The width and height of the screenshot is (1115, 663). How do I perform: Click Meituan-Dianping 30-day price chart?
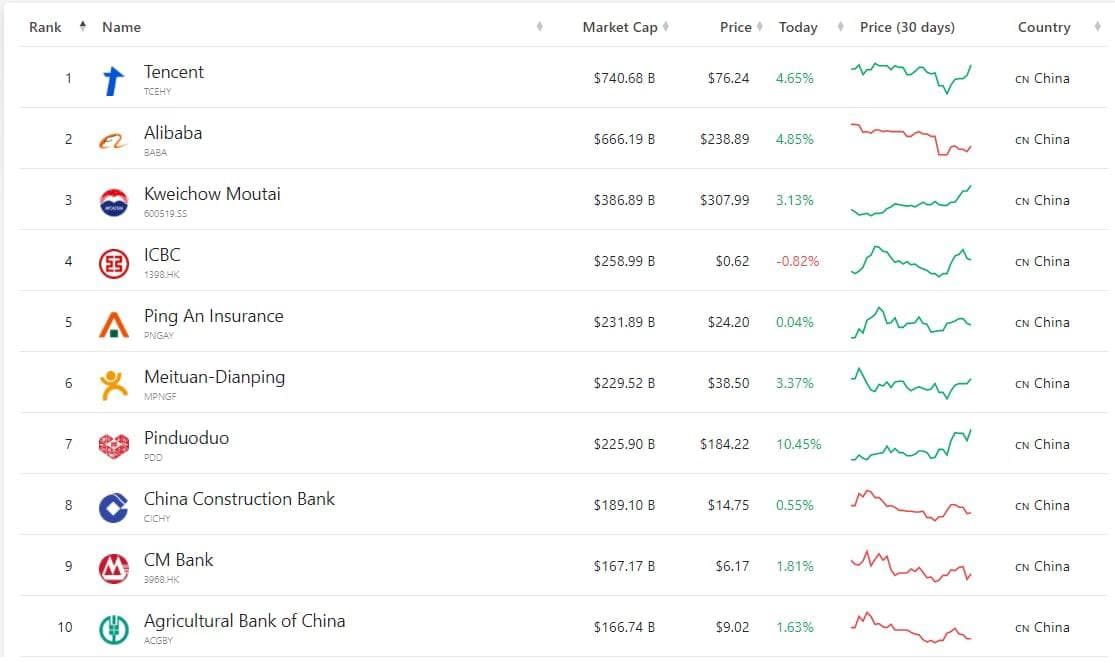(911, 383)
